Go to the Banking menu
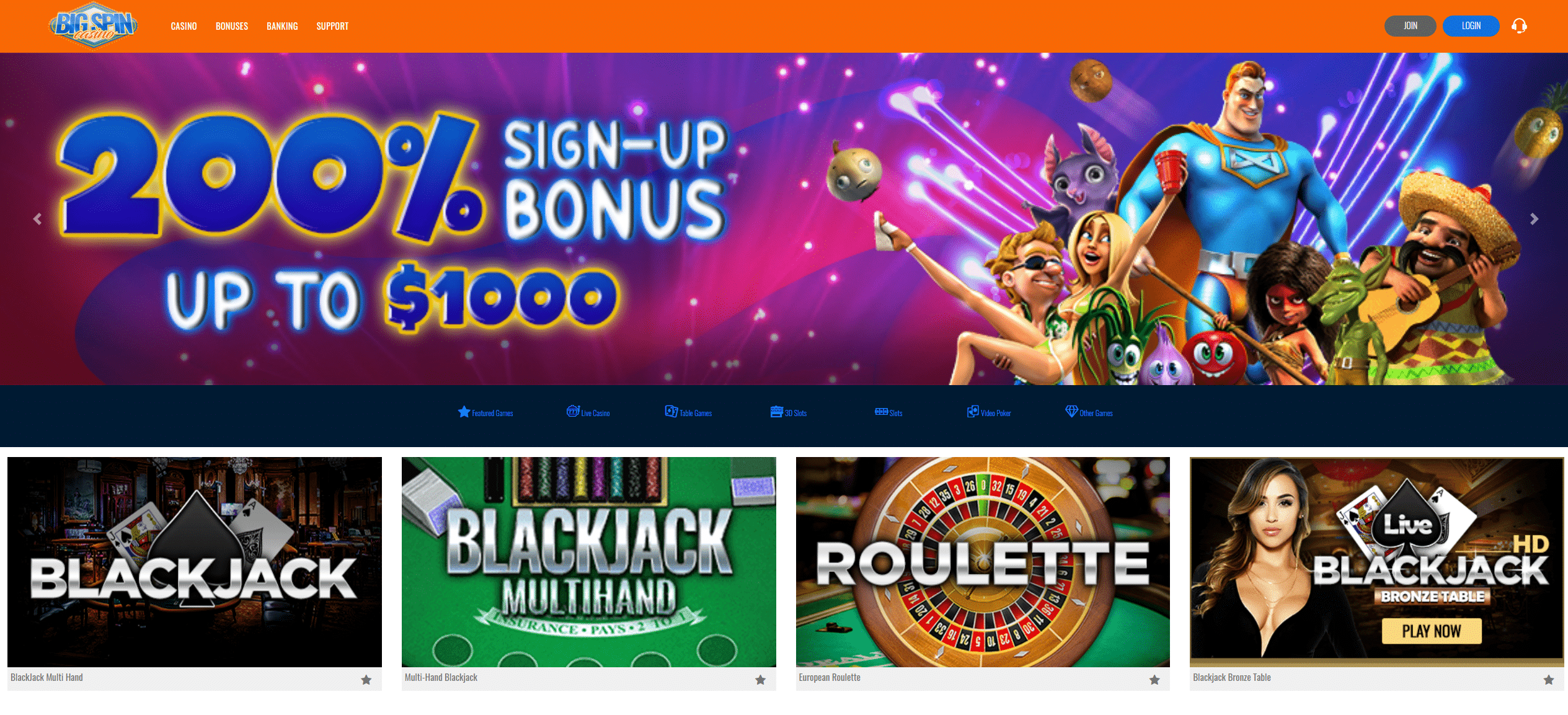 (x=282, y=26)
